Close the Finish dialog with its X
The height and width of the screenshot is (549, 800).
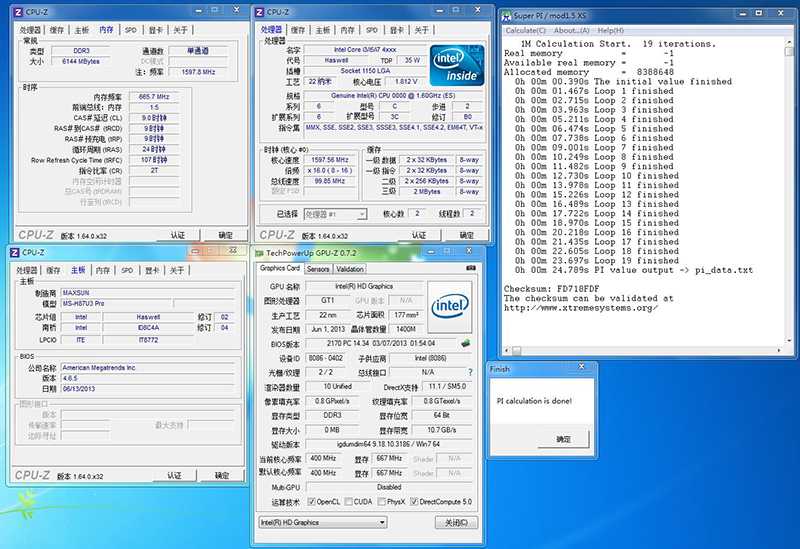[582, 367]
